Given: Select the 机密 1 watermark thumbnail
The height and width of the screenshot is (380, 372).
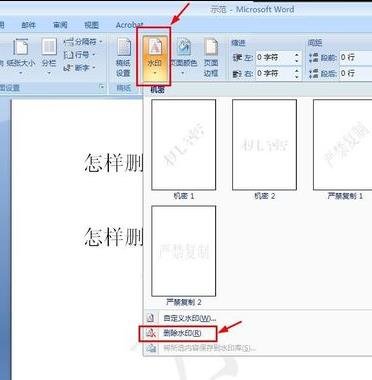Looking at the screenshot, I should click(184, 145).
